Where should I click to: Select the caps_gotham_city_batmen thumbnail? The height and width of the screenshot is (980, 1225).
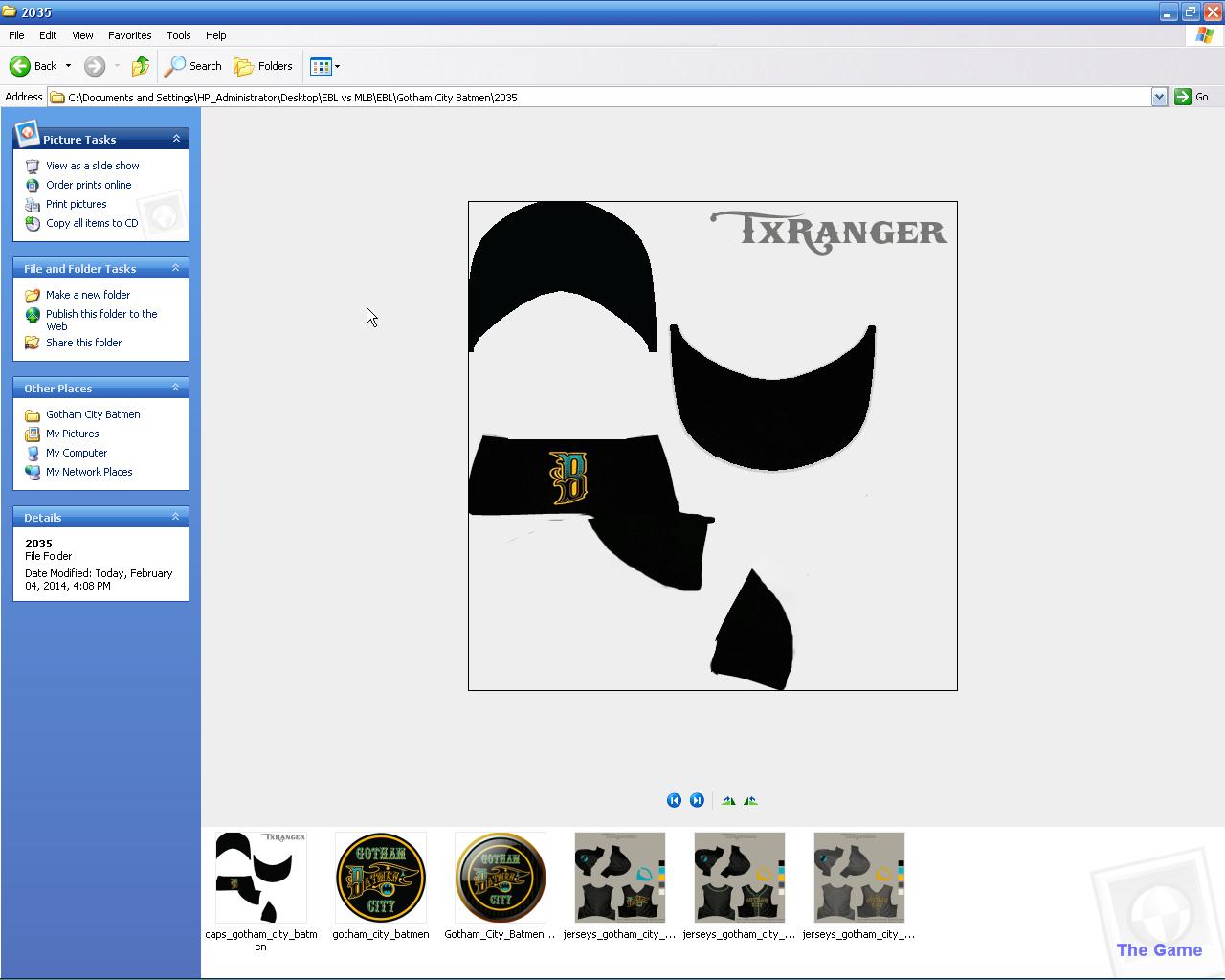(x=260, y=878)
